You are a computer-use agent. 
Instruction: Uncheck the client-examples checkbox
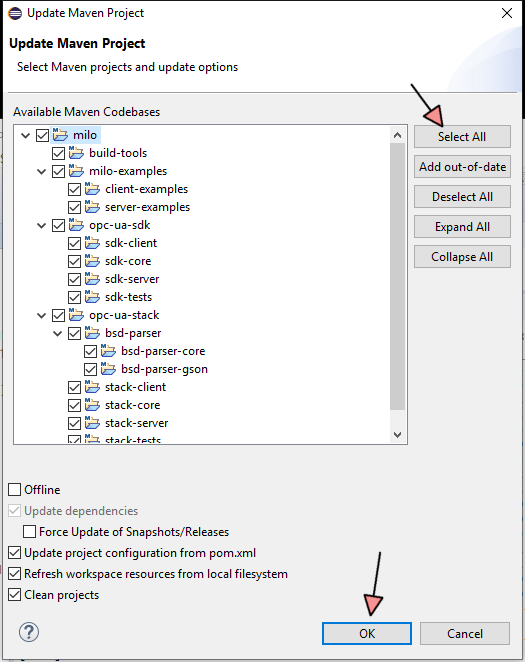coord(74,190)
